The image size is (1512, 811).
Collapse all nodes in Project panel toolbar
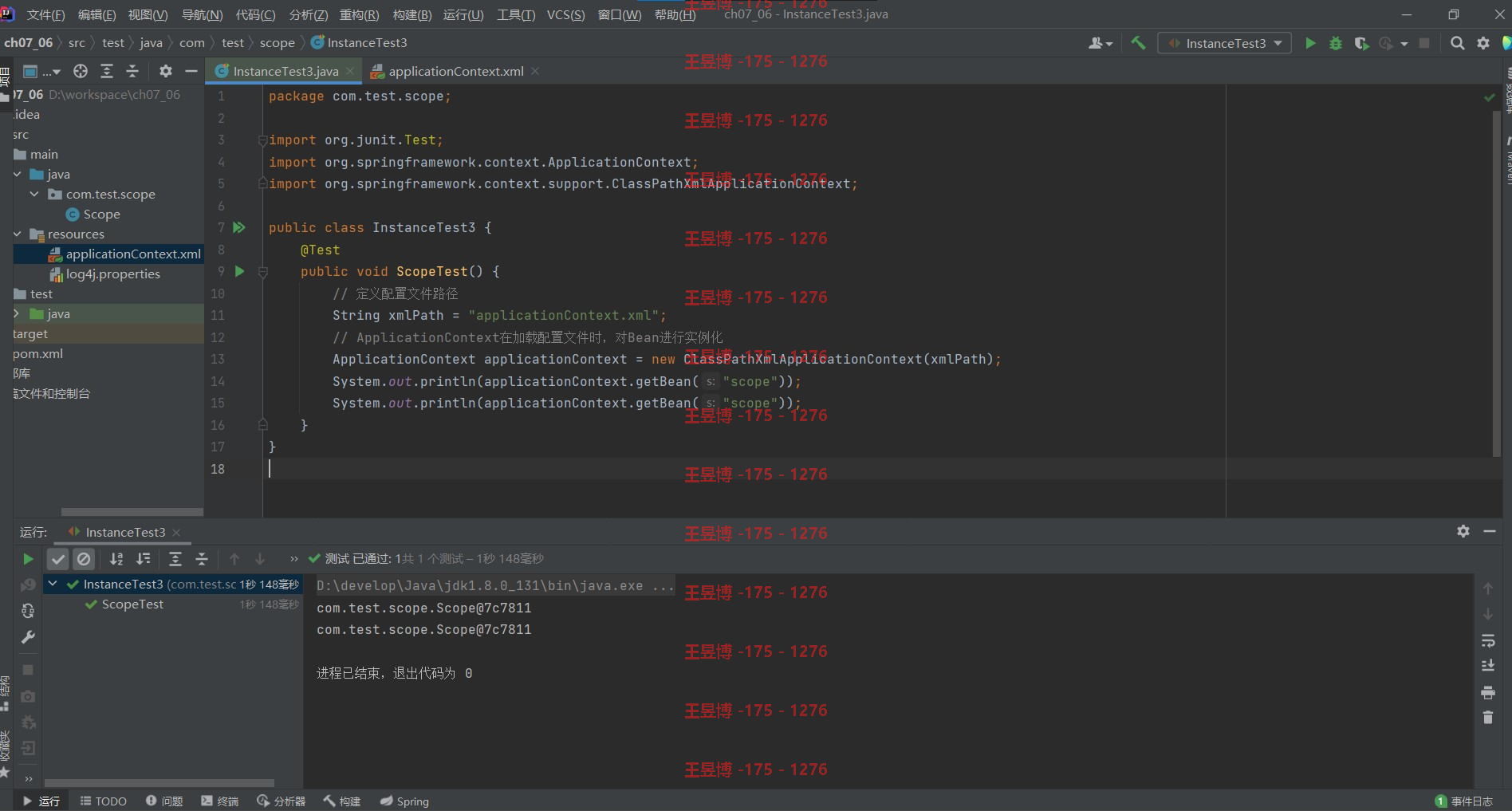coord(132,71)
